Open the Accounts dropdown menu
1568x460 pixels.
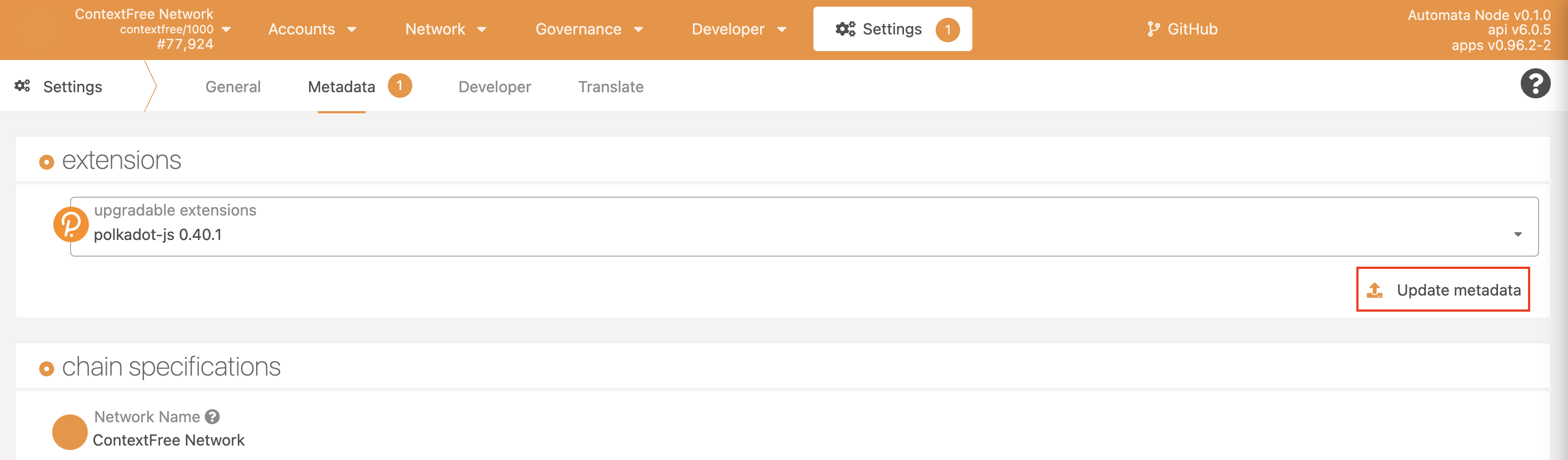pos(312,29)
